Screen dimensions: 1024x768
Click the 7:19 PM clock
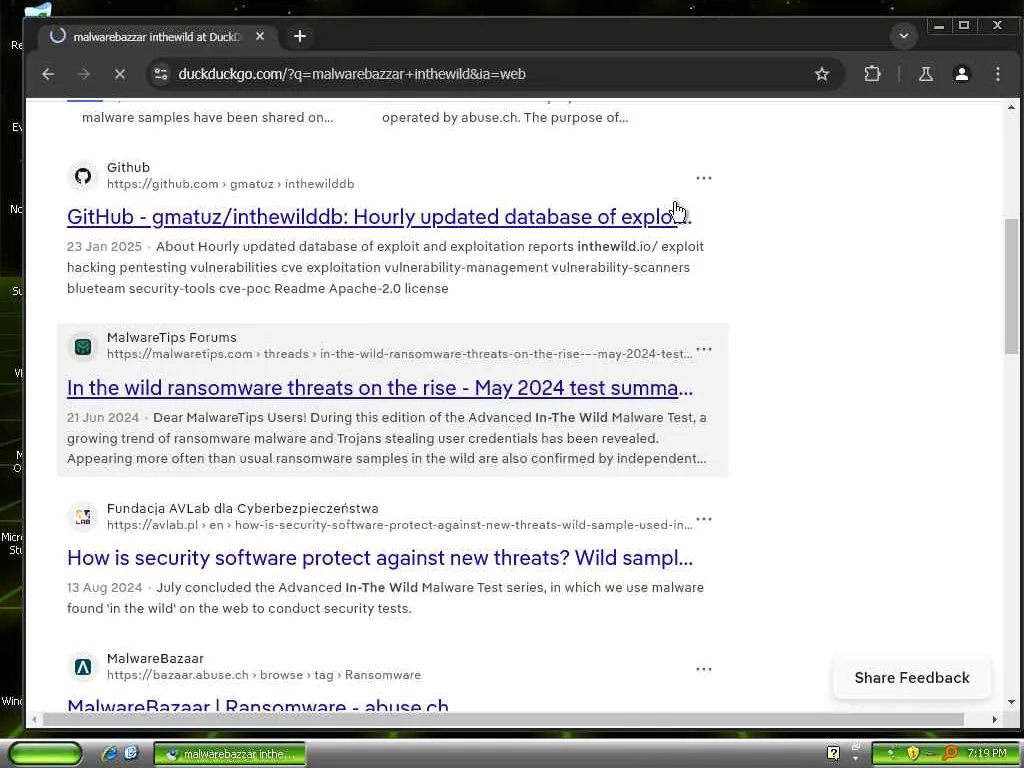click(x=986, y=753)
